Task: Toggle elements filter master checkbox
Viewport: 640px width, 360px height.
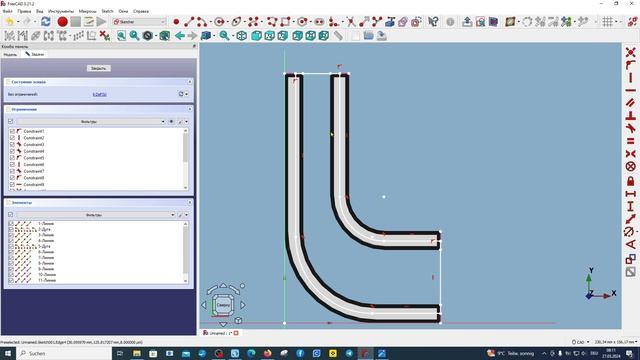Action: click(11, 215)
